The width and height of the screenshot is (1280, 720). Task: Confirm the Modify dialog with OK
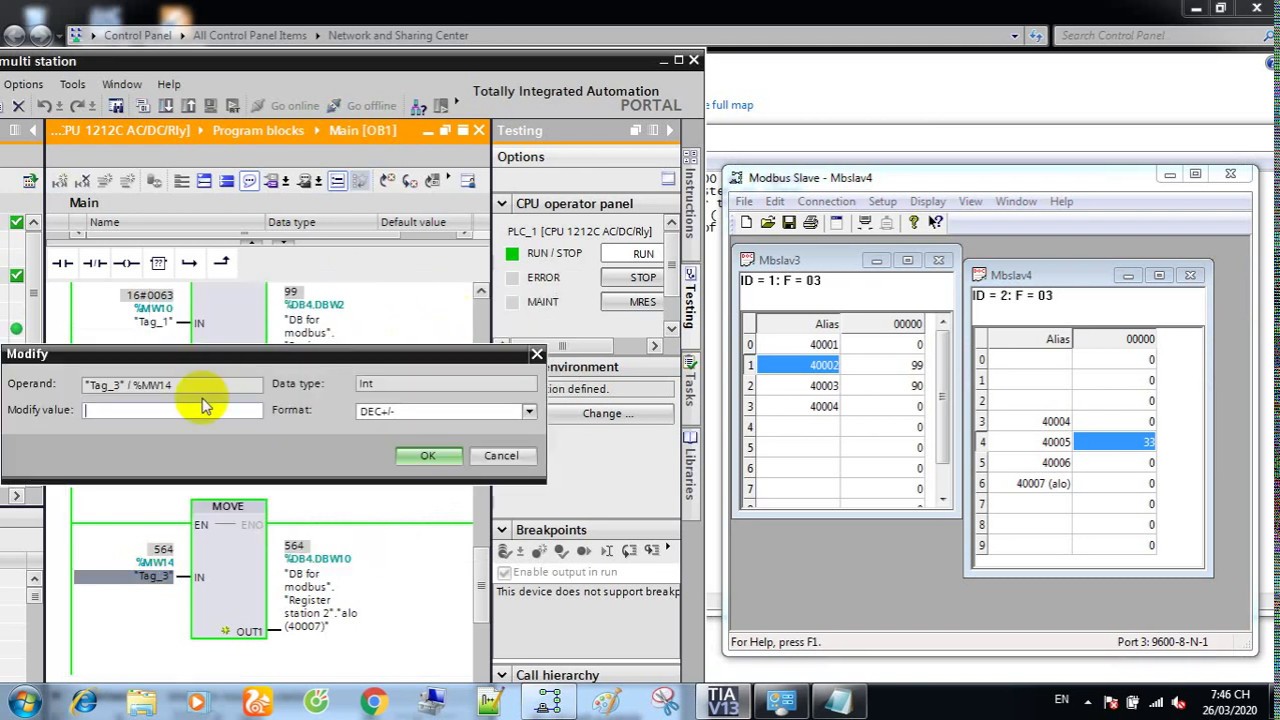[428, 456]
